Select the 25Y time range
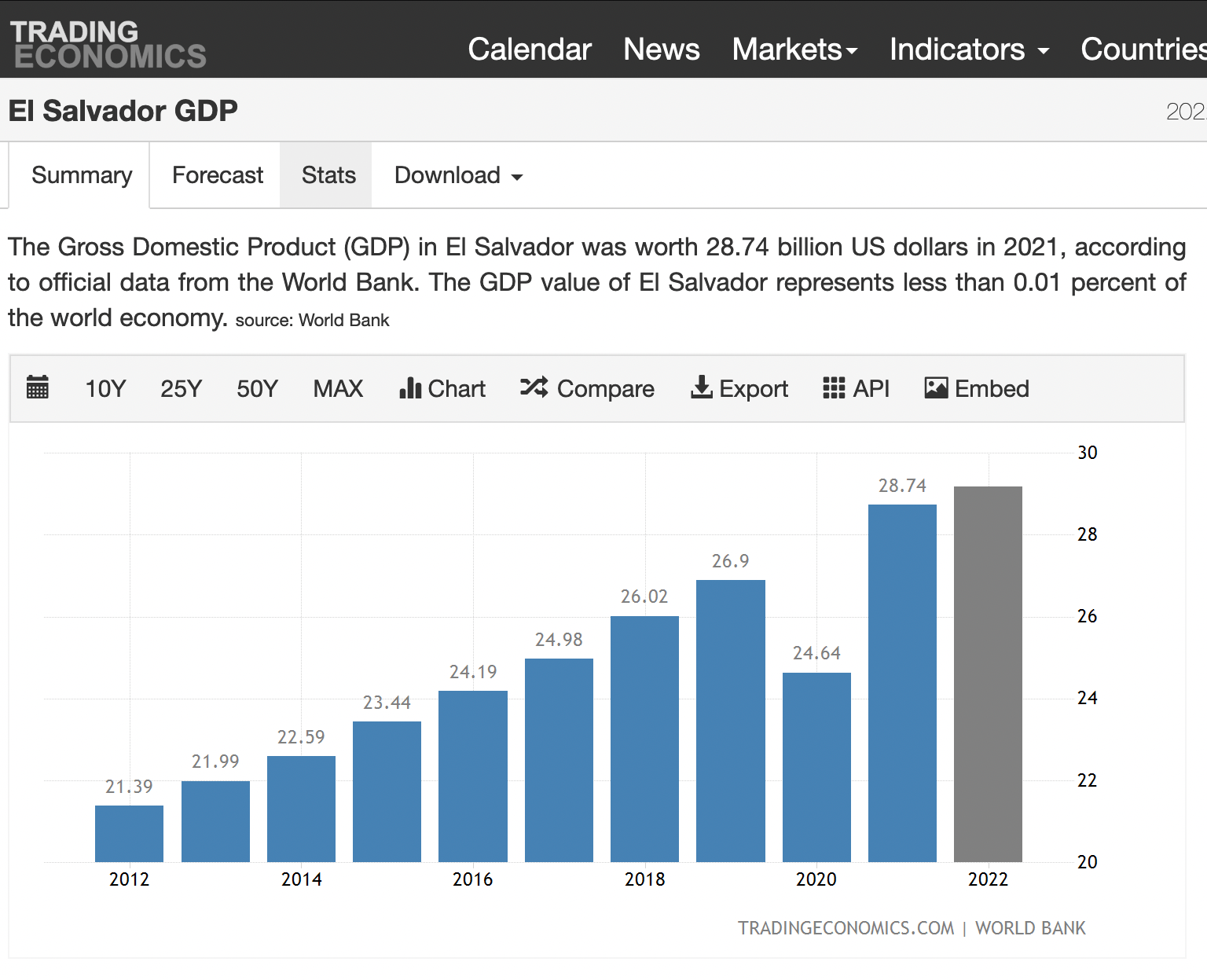1207x980 pixels. [181, 388]
